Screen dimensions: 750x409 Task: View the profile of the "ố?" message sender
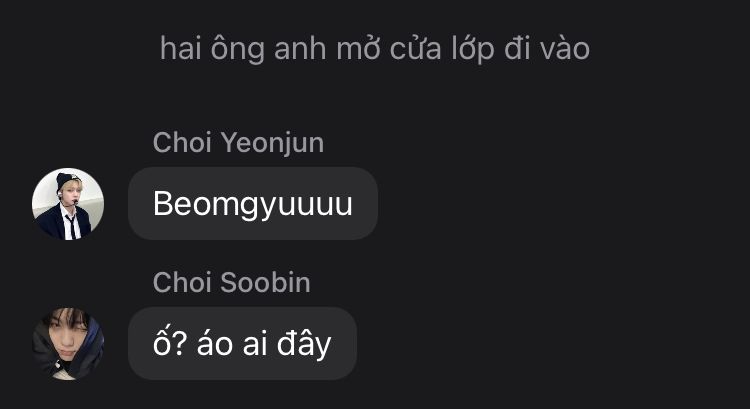click(67, 343)
